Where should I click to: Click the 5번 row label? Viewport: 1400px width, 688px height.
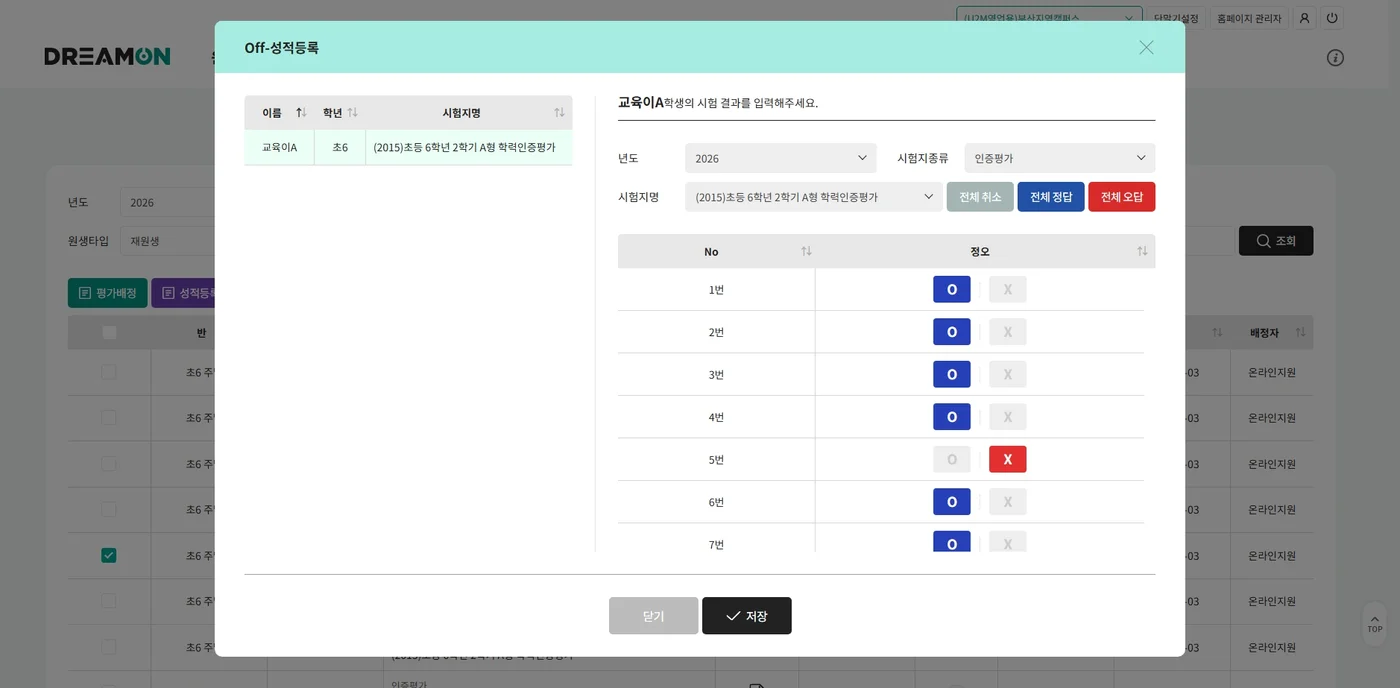[716, 460]
